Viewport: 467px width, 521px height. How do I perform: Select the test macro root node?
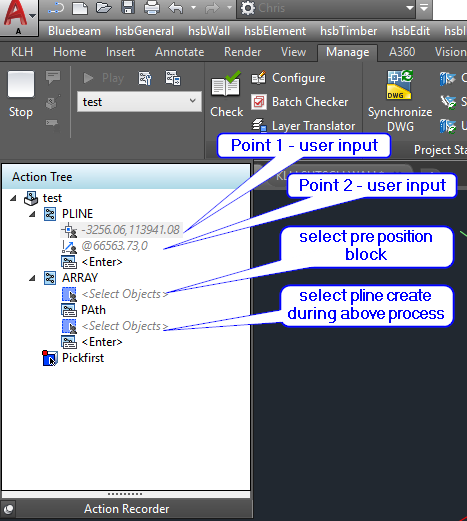[52, 198]
